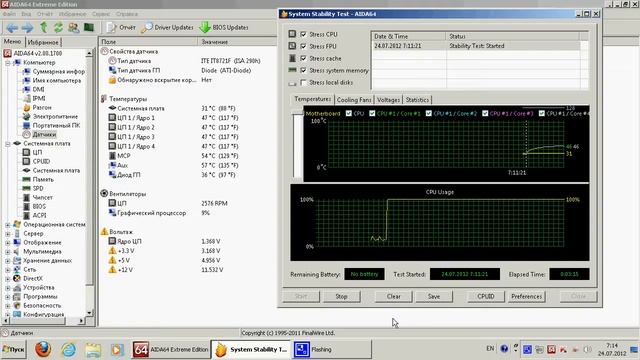Toggle the CPU graph checkbox

(x=349, y=113)
